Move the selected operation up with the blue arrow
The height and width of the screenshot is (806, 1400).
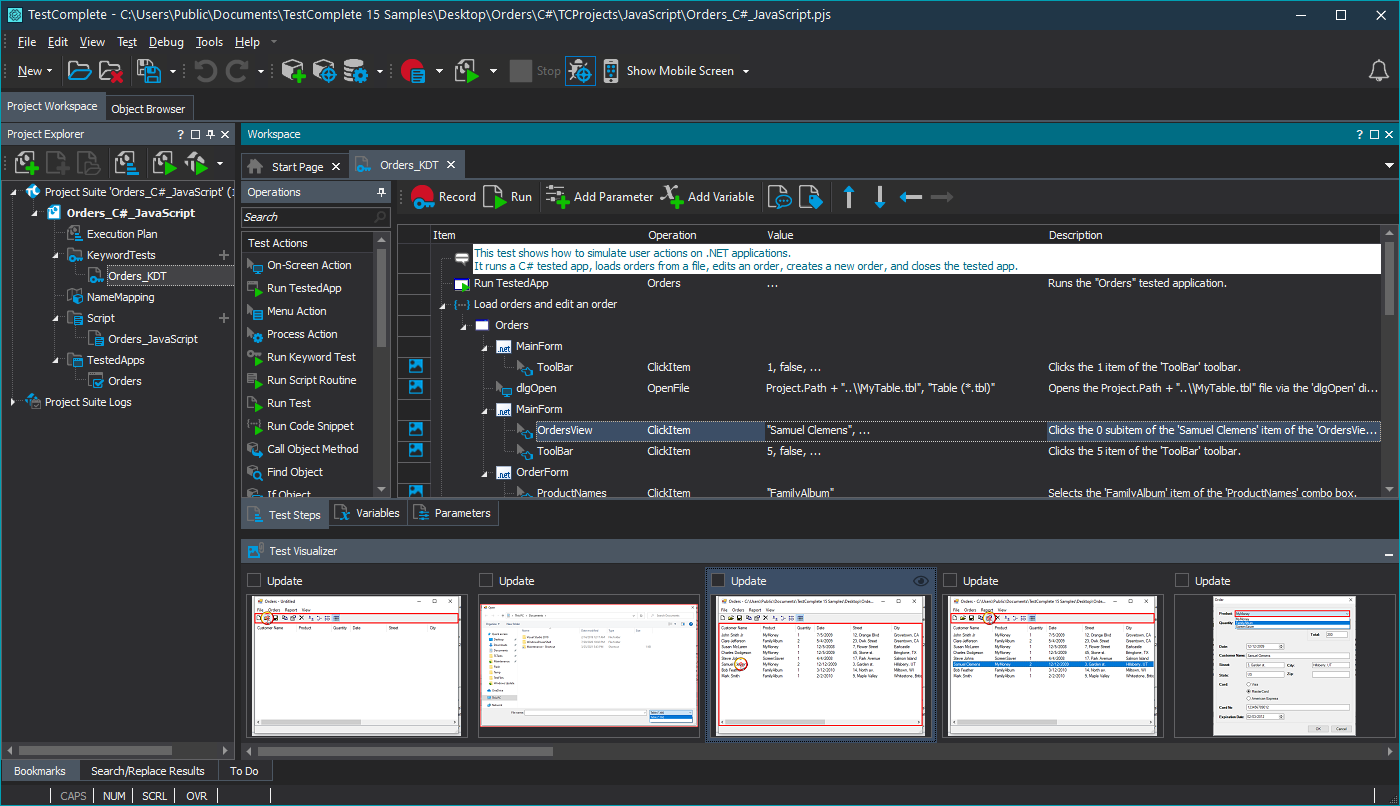pos(848,196)
